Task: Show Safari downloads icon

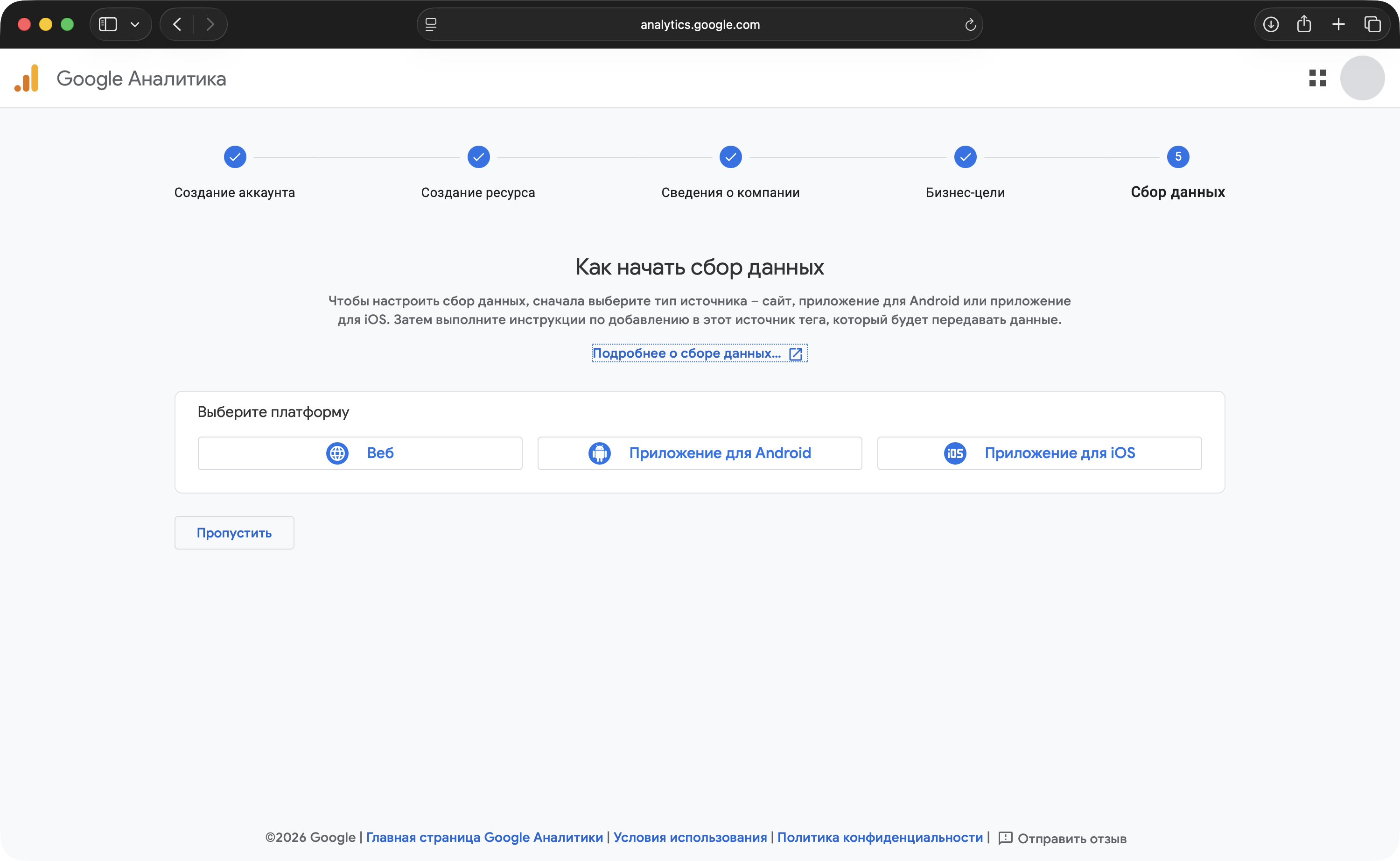Action: 1271,24
